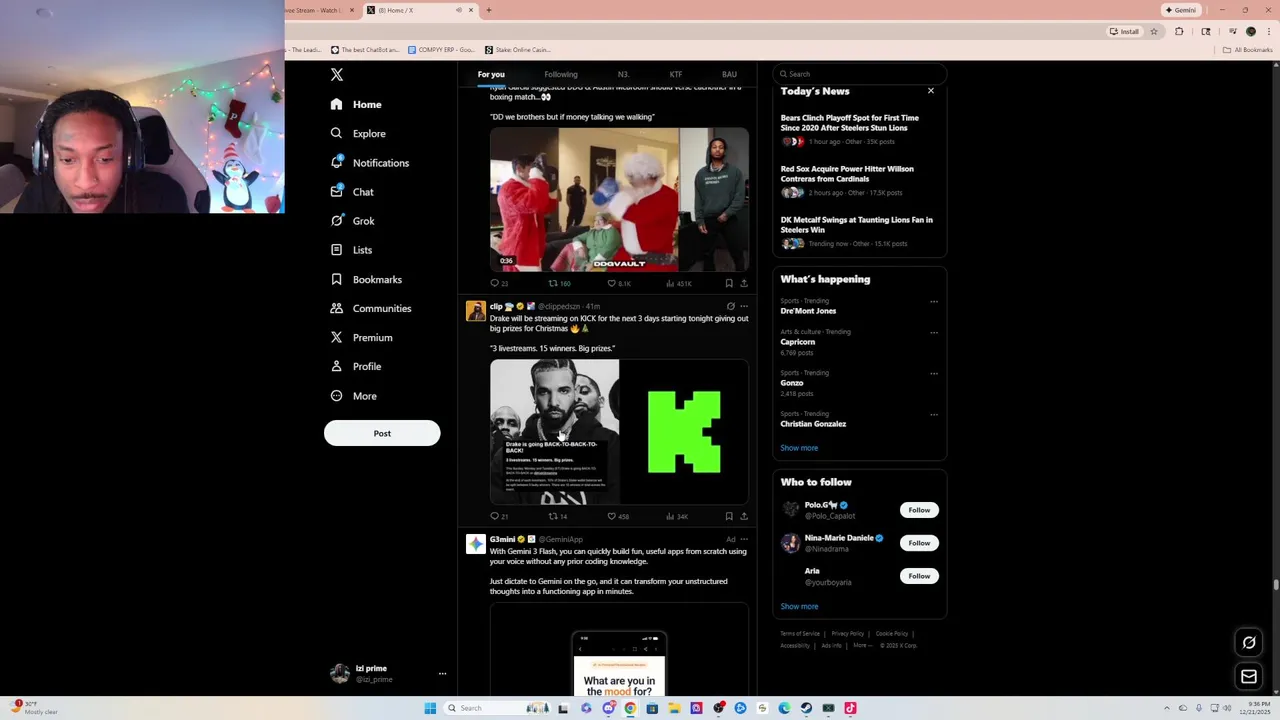Open the Privacy Policy footer link

click(x=848, y=634)
